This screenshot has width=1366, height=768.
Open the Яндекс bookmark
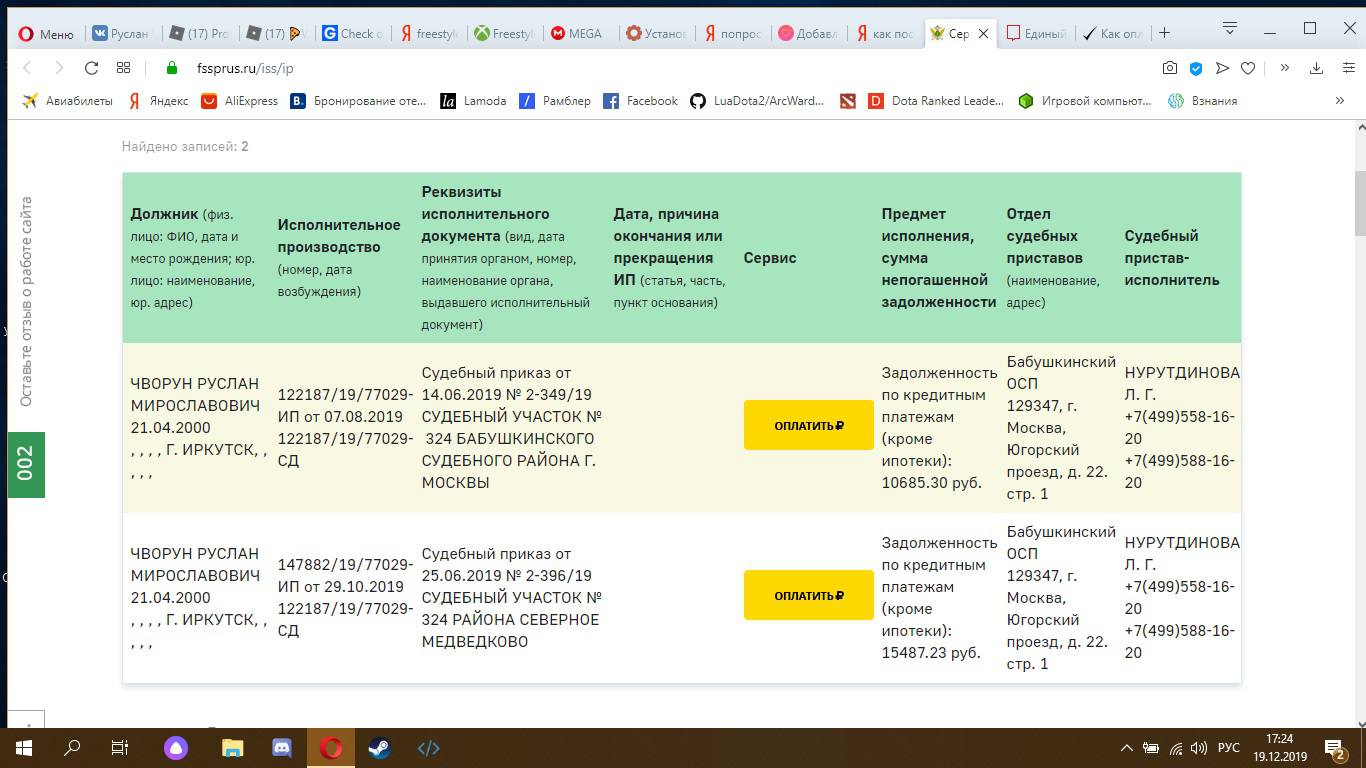158,100
